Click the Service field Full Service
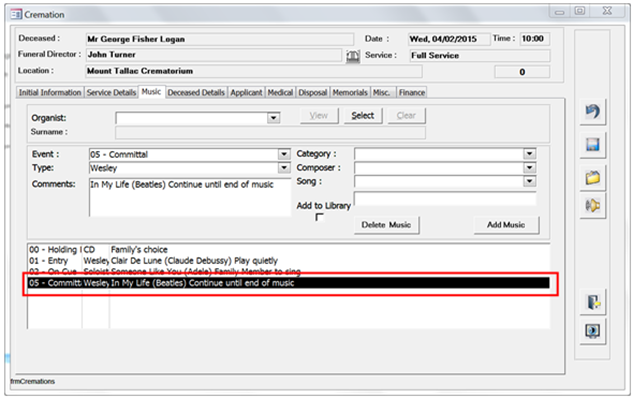Screen dimensions: 633x398 coord(479,56)
